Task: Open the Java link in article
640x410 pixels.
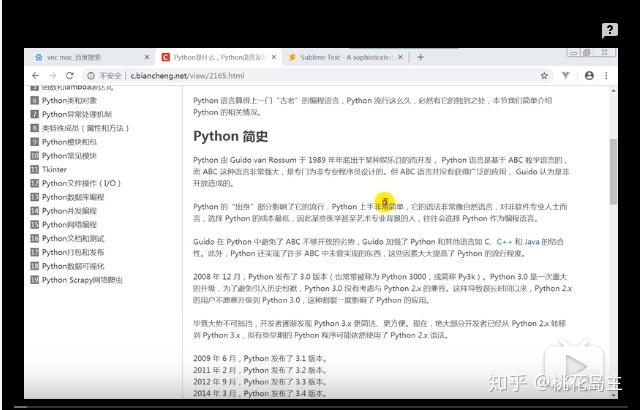Action: pyautogui.click(x=531, y=242)
